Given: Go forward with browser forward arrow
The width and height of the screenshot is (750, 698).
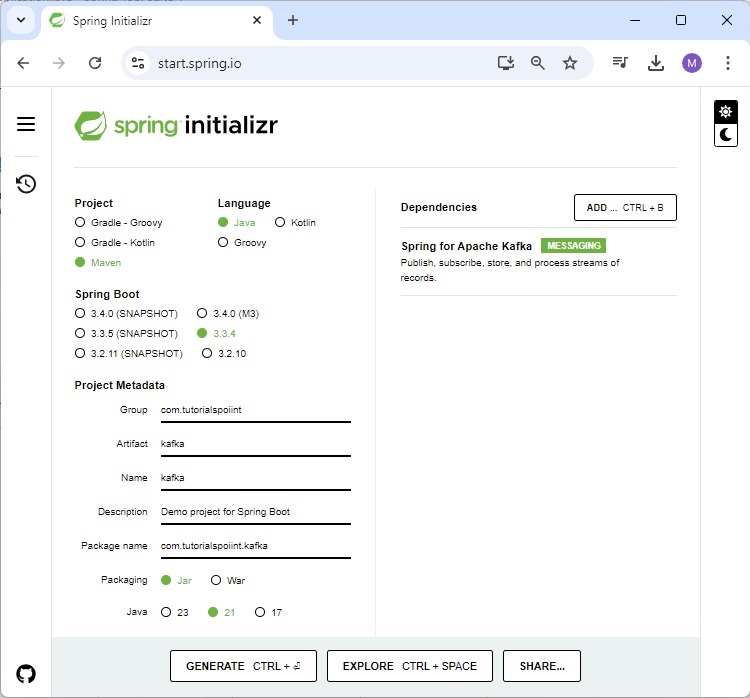Looking at the screenshot, I should (58, 63).
